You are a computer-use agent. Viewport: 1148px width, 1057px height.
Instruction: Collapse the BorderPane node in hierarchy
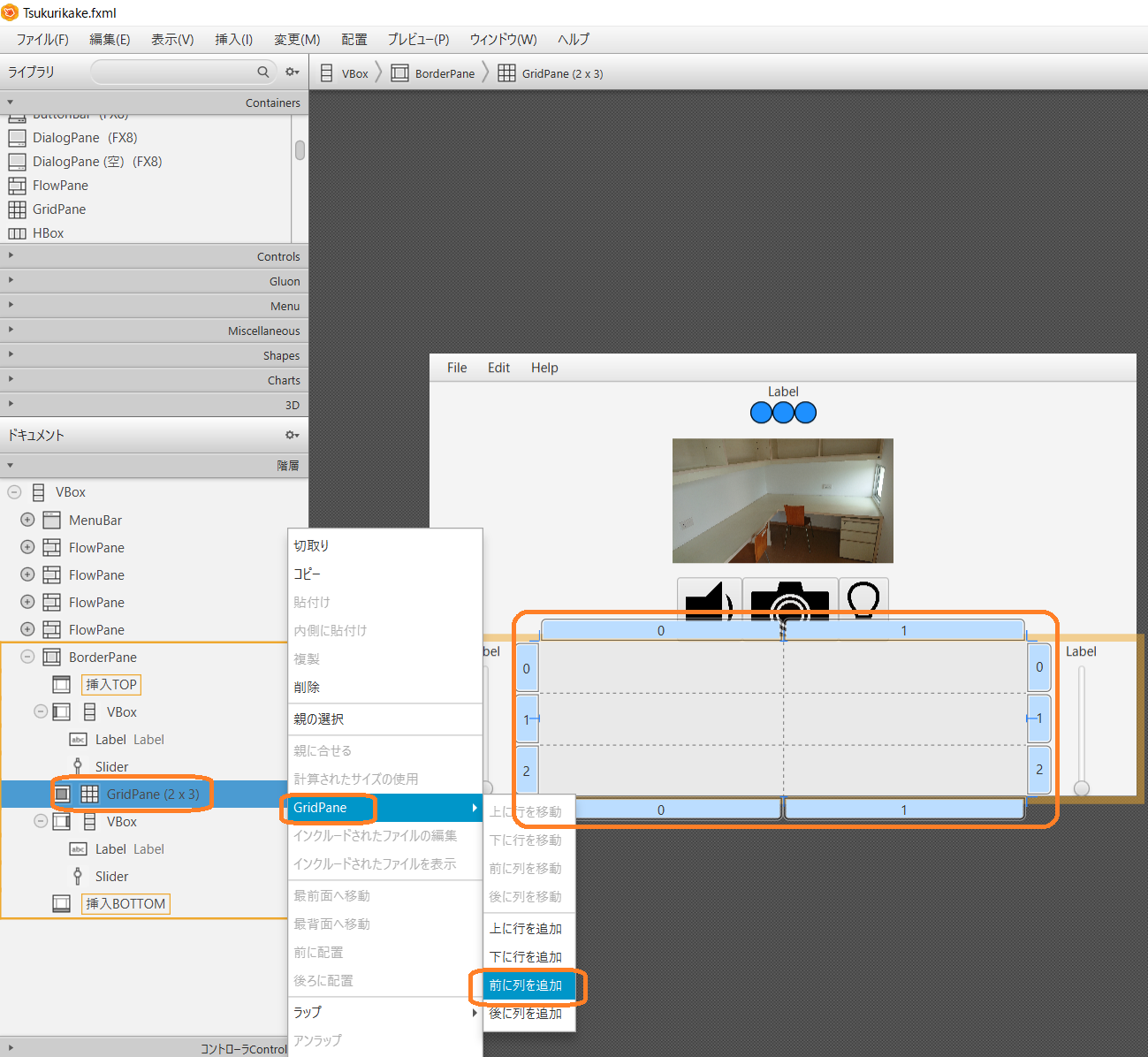click(27, 657)
